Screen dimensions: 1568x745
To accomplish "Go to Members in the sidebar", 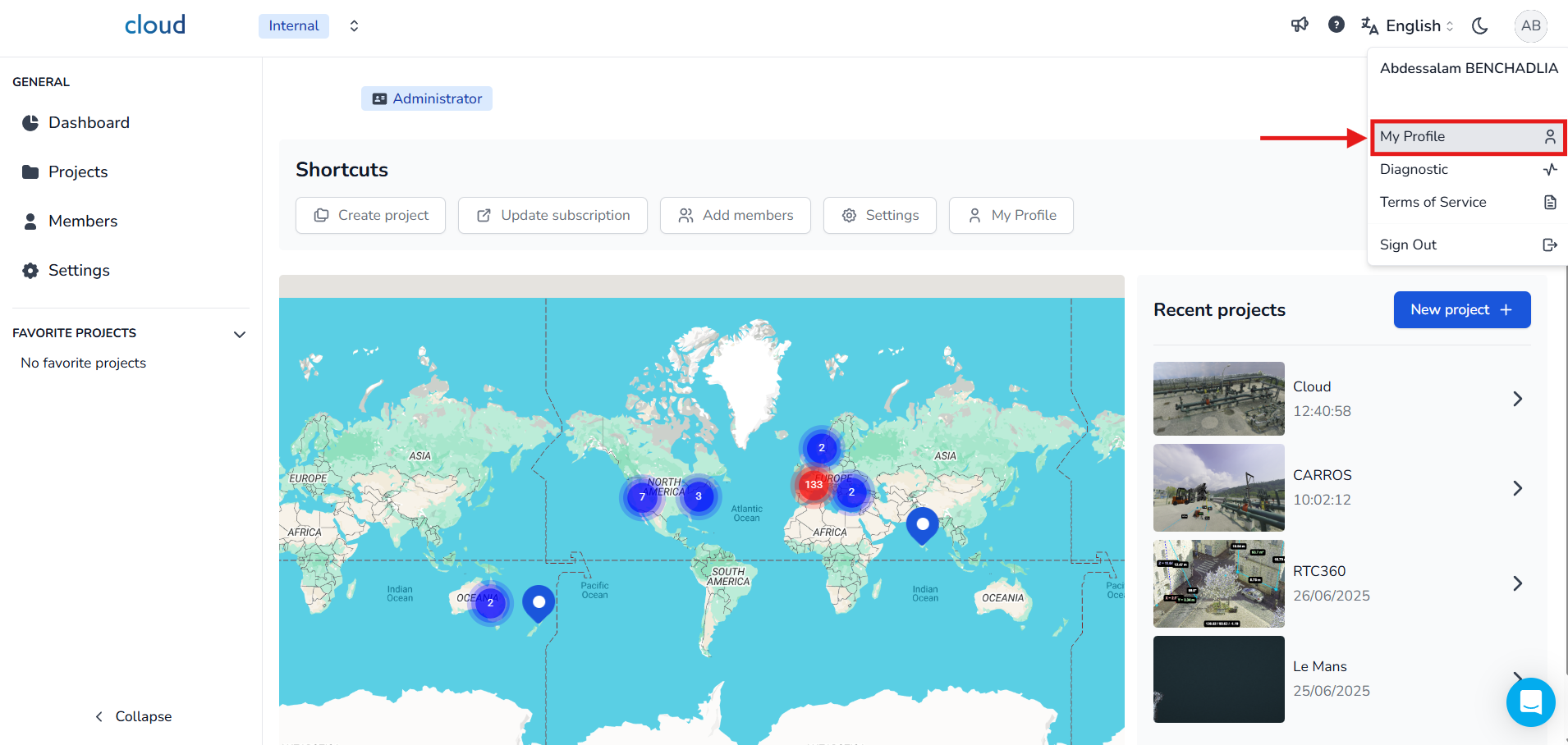I will (82, 221).
